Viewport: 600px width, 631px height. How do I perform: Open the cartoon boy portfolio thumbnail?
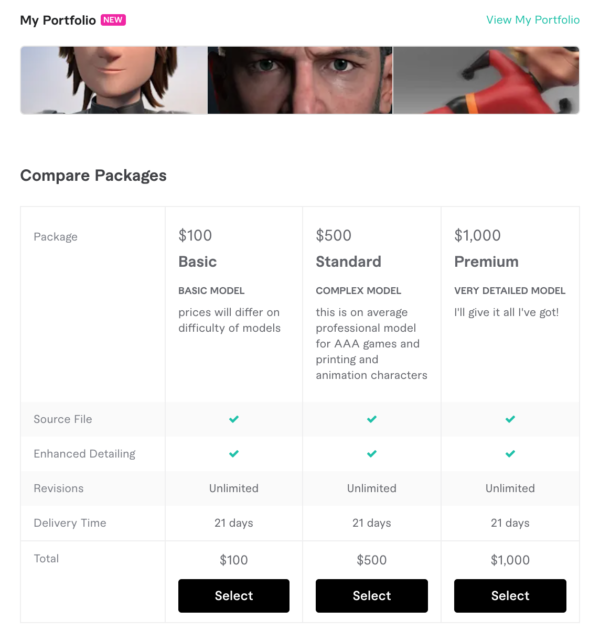(x=114, y=80)
